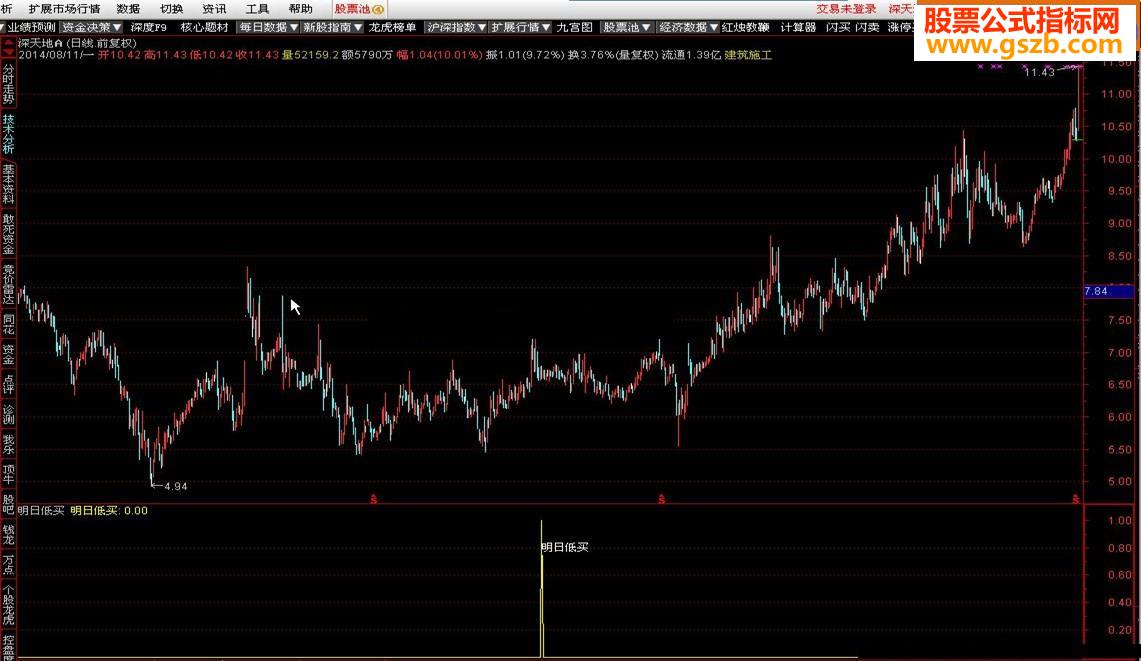
Task: Open the 工具 menu
Action: pos(257,9)
